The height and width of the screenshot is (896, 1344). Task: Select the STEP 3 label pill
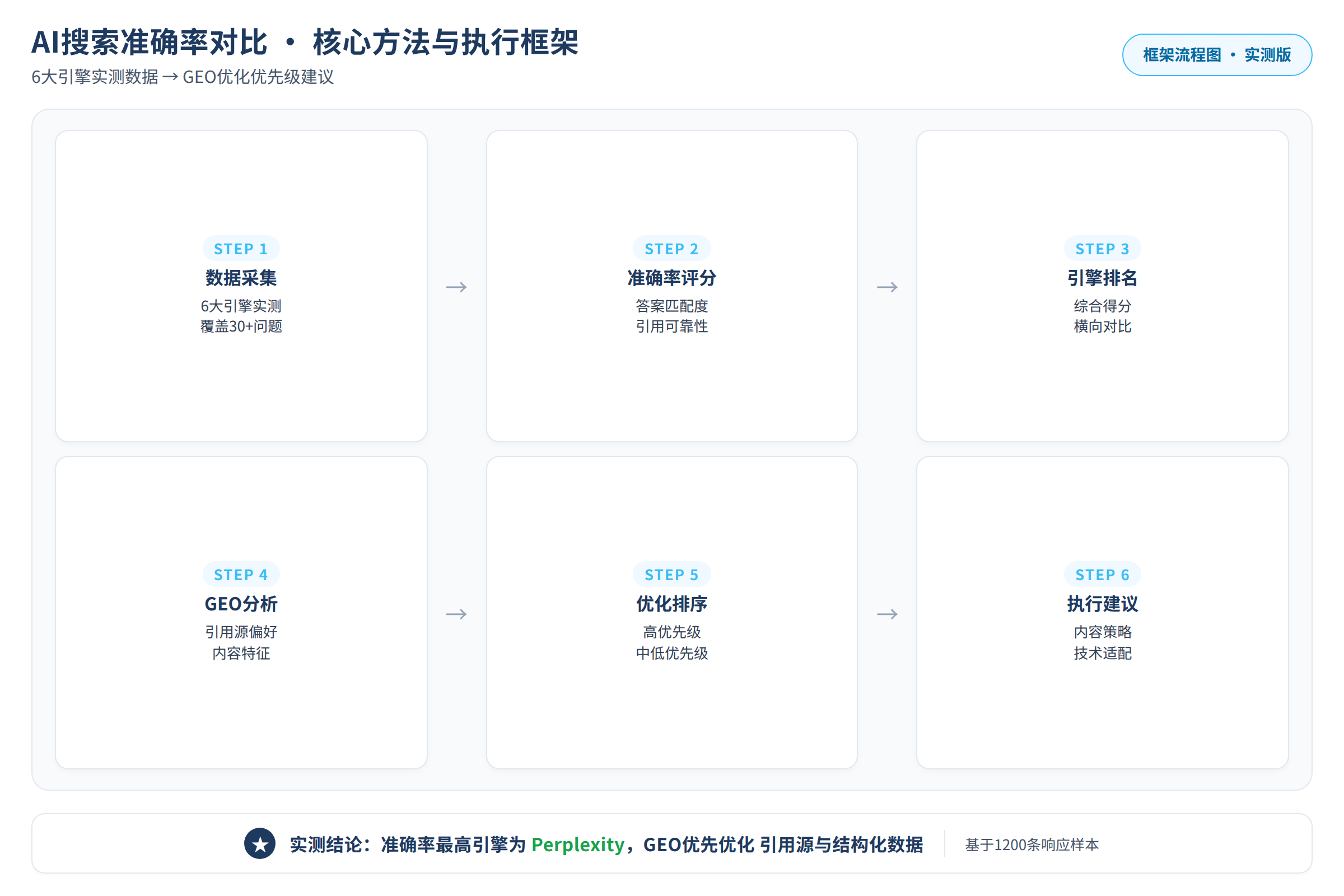tap(1102, 249)
